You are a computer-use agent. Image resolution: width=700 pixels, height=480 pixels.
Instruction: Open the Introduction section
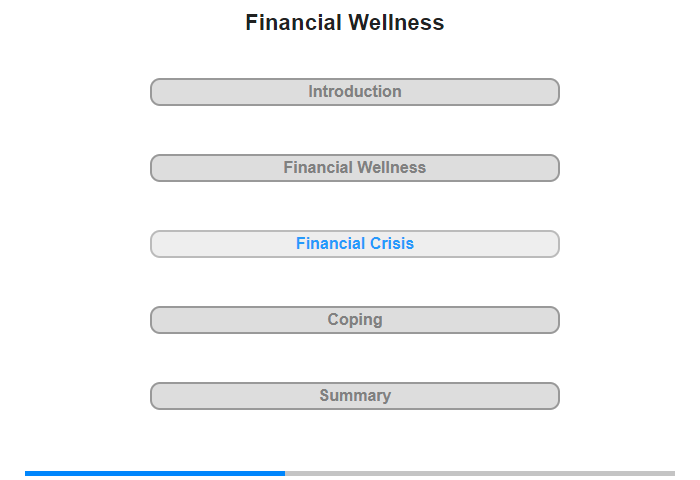click(x=354, y=92)
